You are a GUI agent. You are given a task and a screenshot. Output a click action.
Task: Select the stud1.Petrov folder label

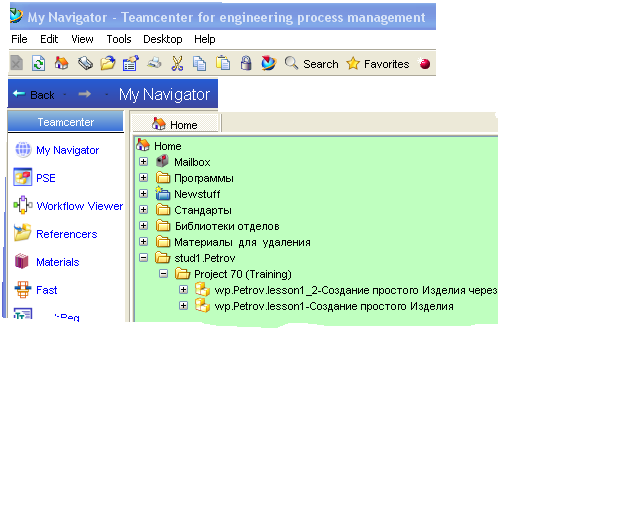204,258
